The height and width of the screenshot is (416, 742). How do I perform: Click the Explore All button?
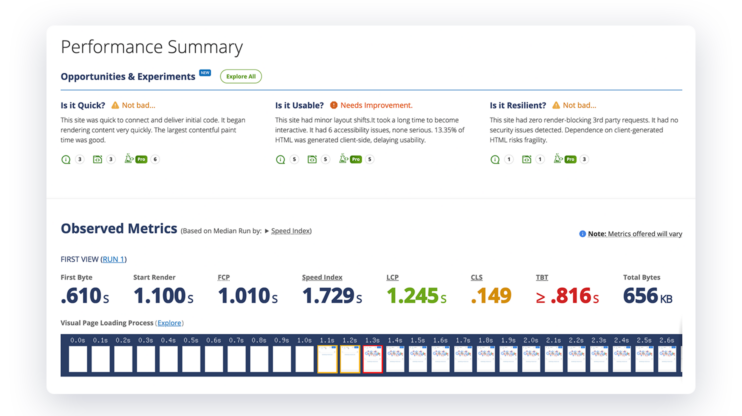coord(241,76)
